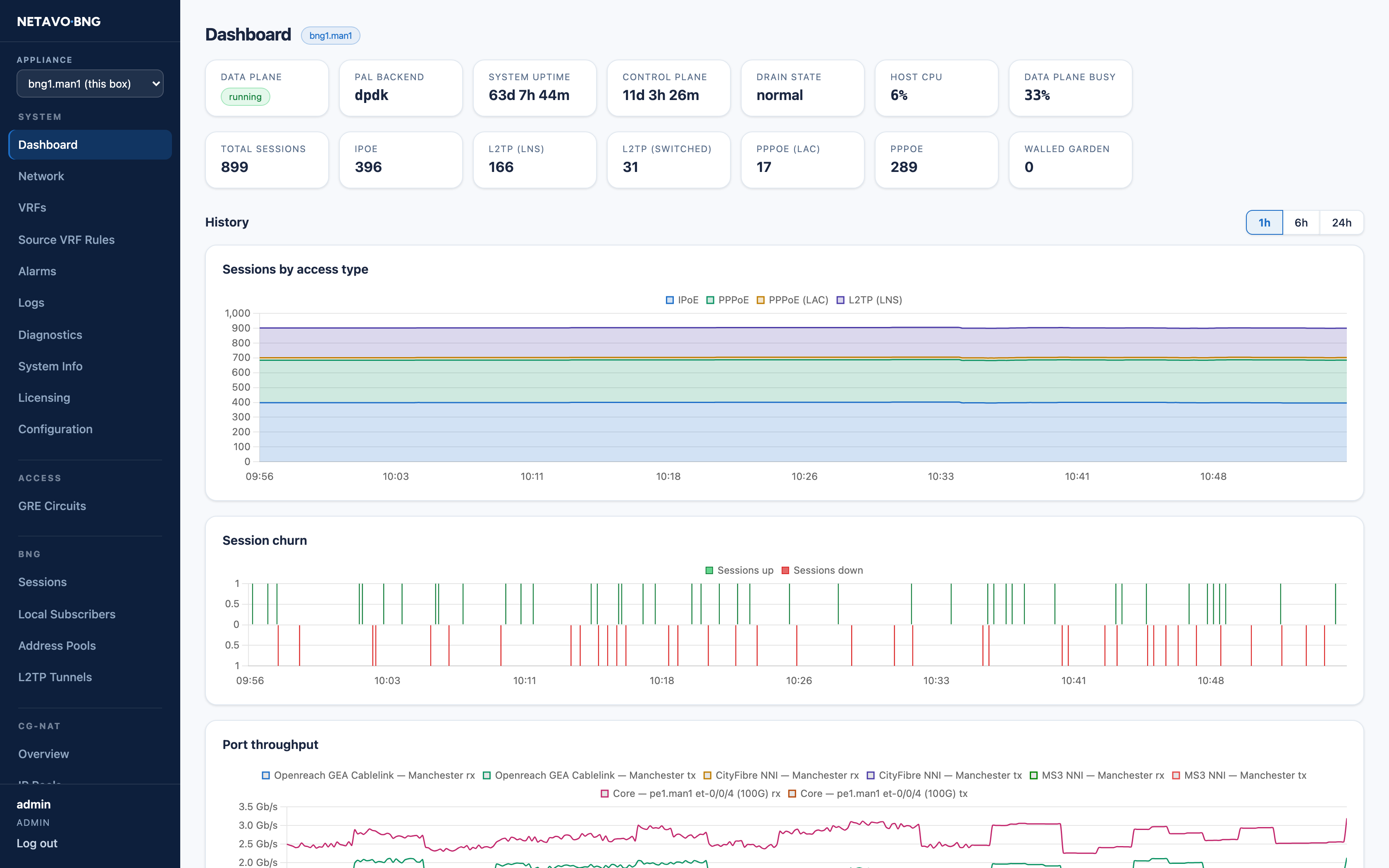Toggle Openreach GEA Cablelink Manchester rx series
1389x868 pixels.
368,775
